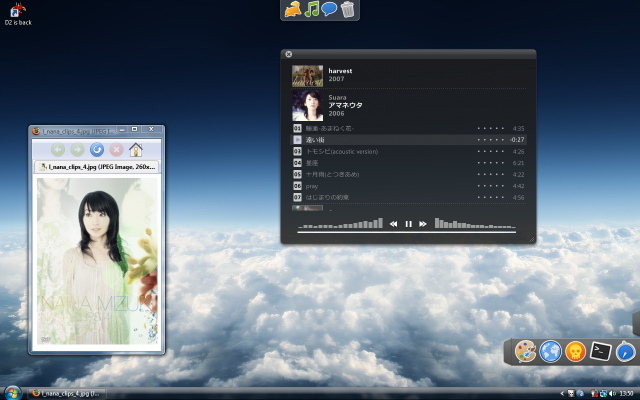Launch the Safari compass in side dock

pyautogui.click(x=626, y=352)
